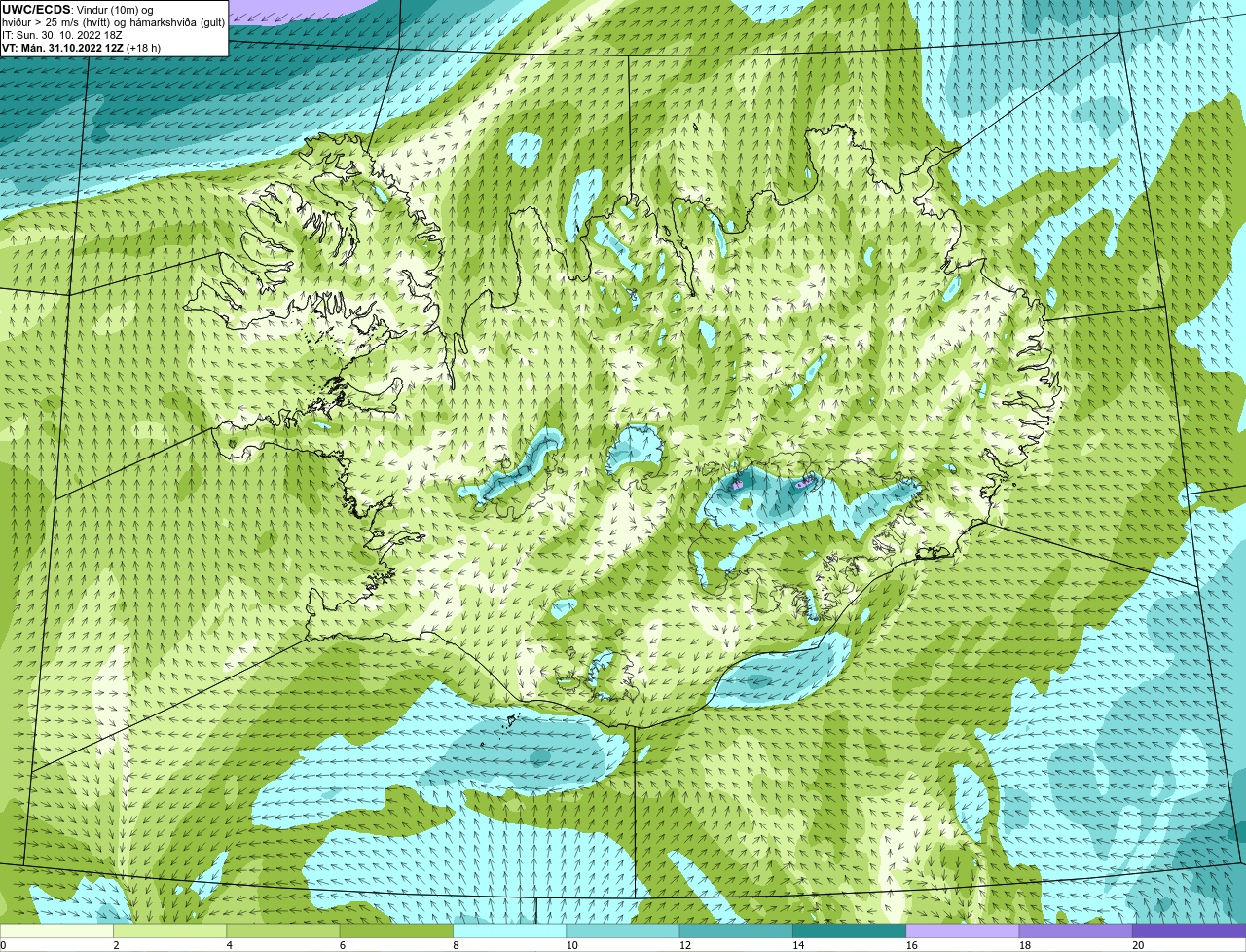The width and height of the screenshot is (1246, 952).
Task: Click the legend tick label "0"
Action: (3, 945)
